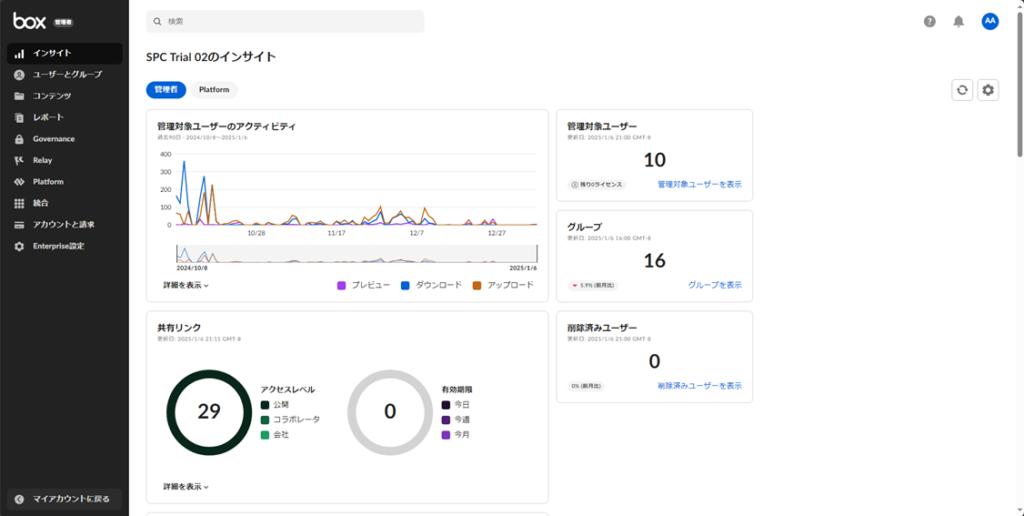This screenshot has height=516, width=1024.
Task: Open the settings gear icon
Action: coord(988,90)
